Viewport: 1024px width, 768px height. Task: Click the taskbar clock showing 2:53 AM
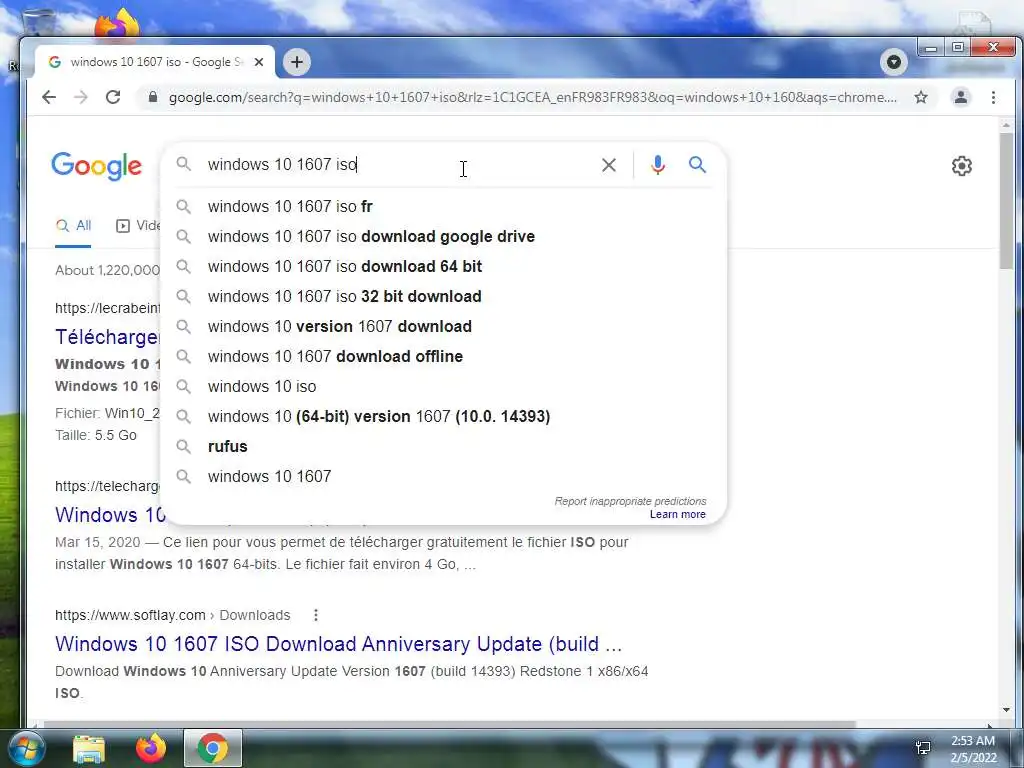pos(972,749)
